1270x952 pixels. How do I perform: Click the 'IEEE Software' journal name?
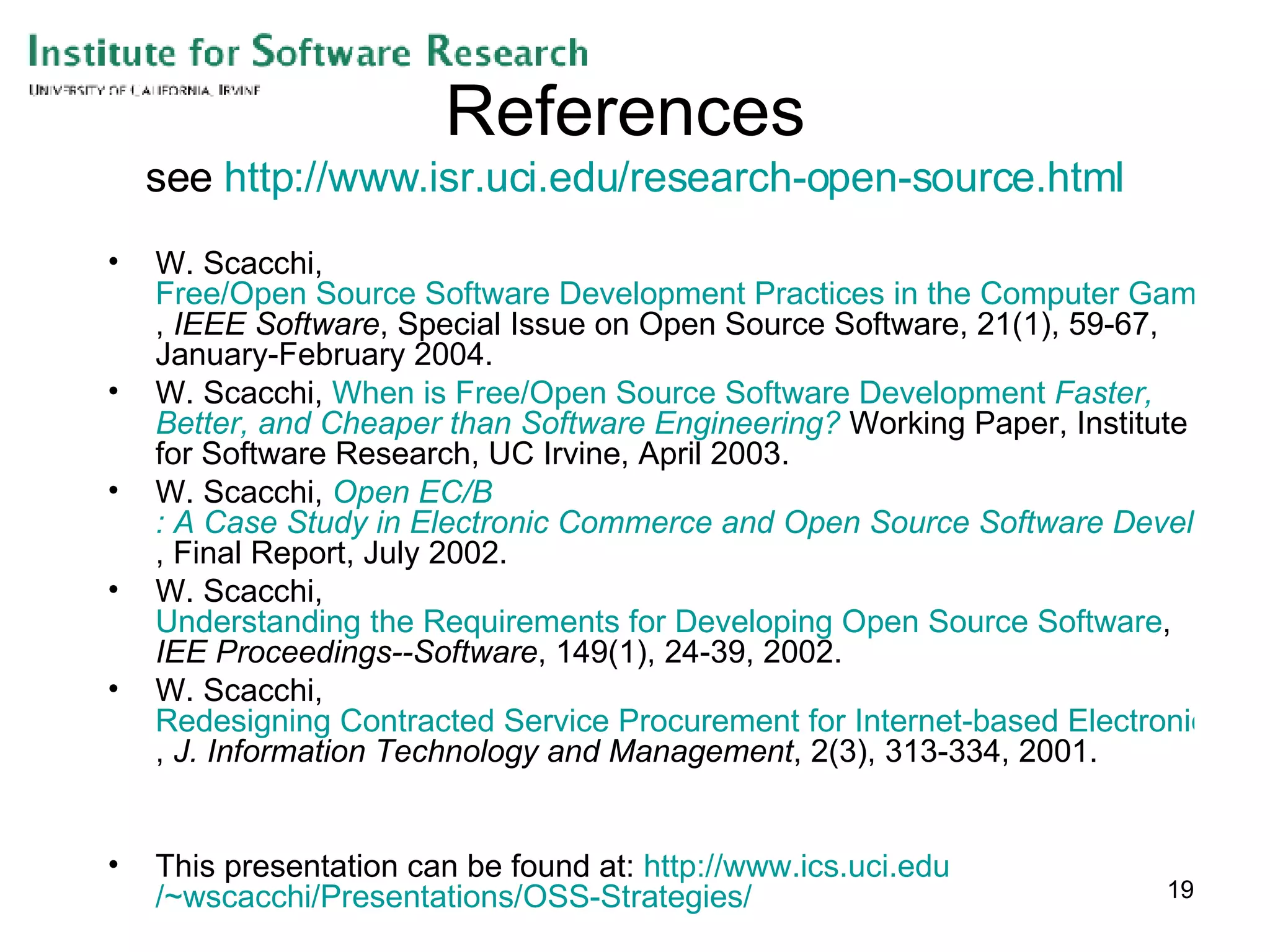point(277,324)
